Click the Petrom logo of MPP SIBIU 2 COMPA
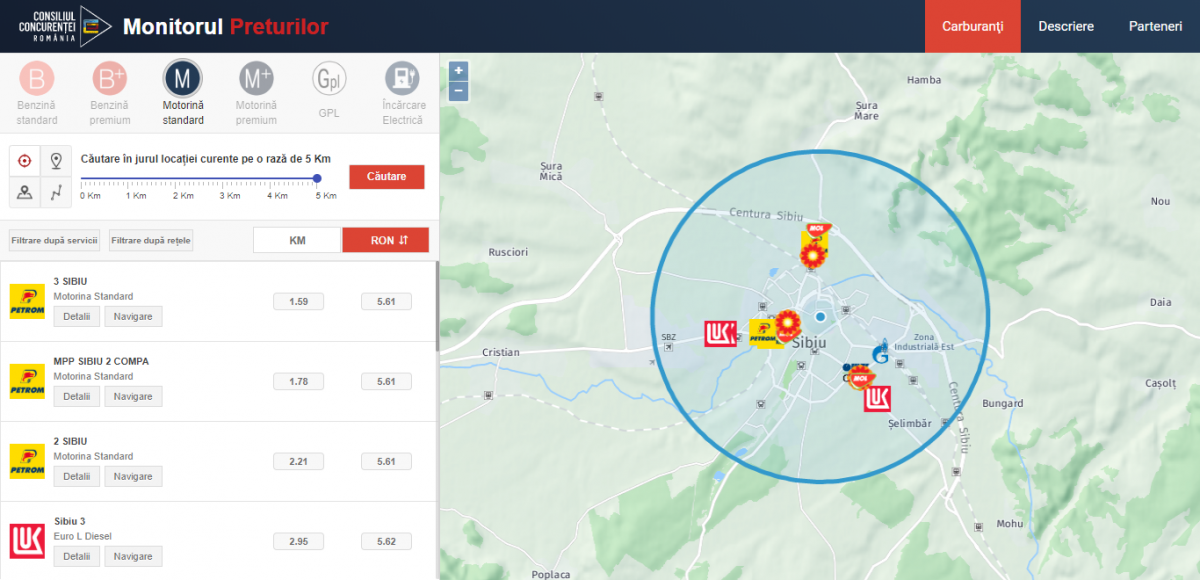This screenshot has width=1200, height=580. pyautogui.click(x=27, y=381)
